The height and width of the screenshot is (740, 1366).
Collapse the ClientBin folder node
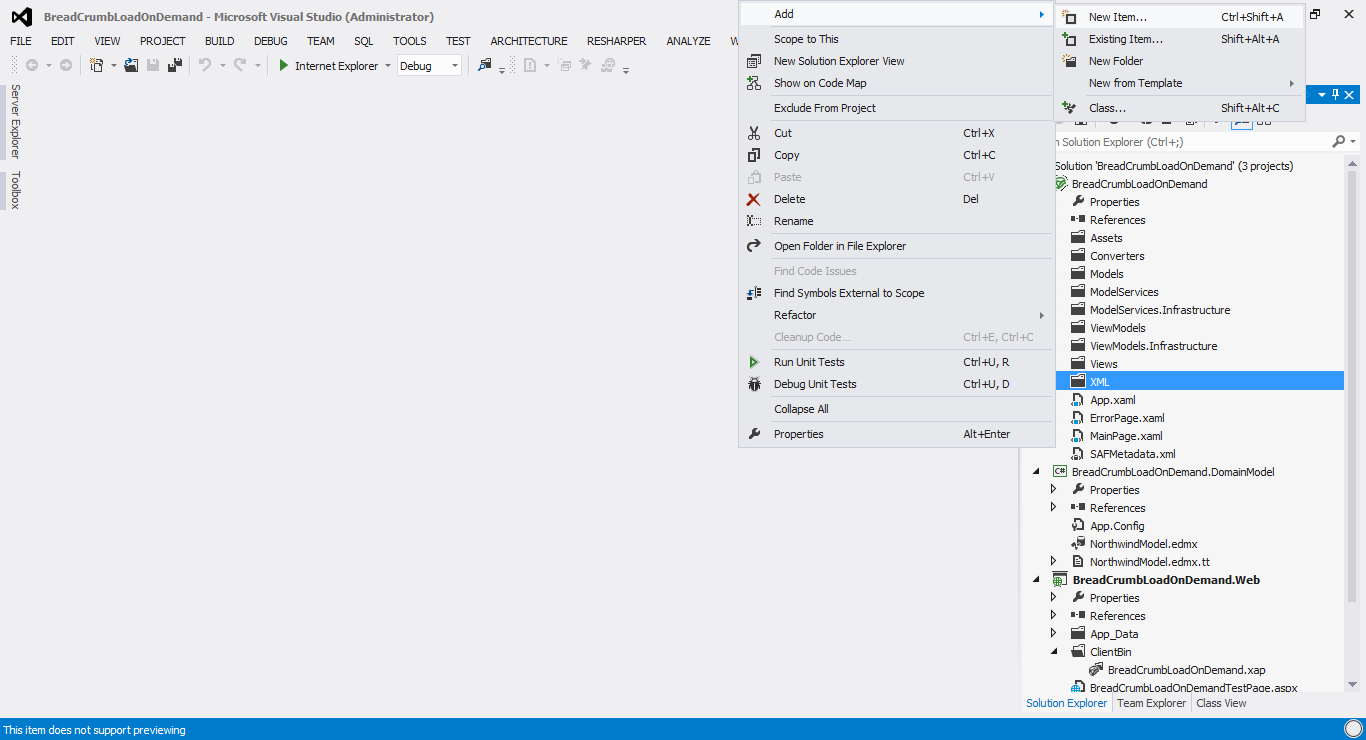pos(1053,652)
